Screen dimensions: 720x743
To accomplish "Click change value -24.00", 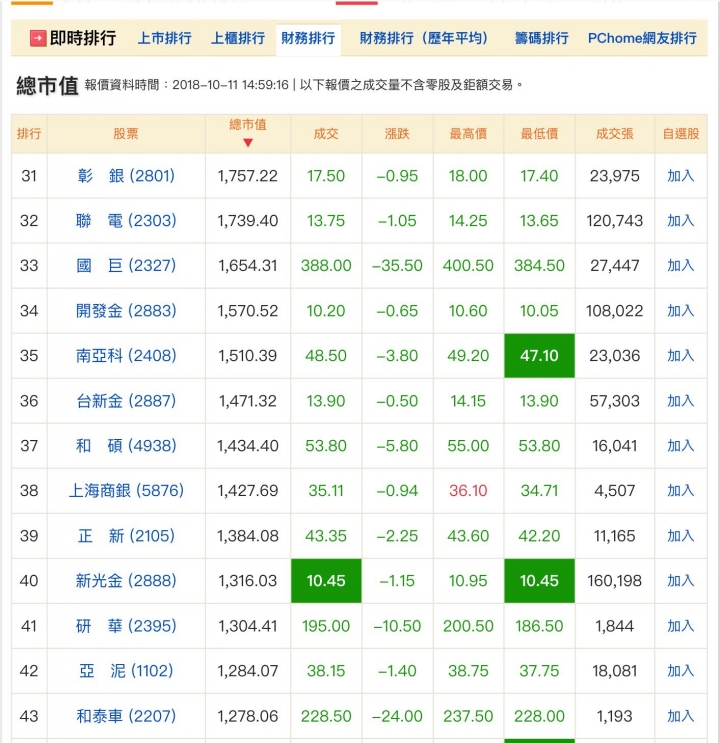I will pyautogui.click(x=397, y=716).
